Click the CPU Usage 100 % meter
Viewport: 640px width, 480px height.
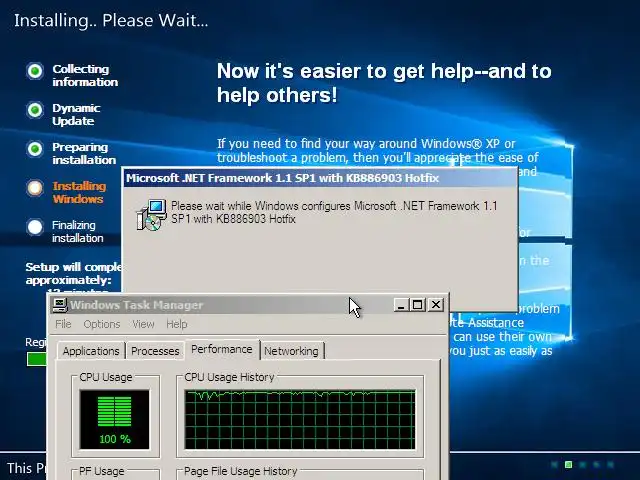point(115,419)
